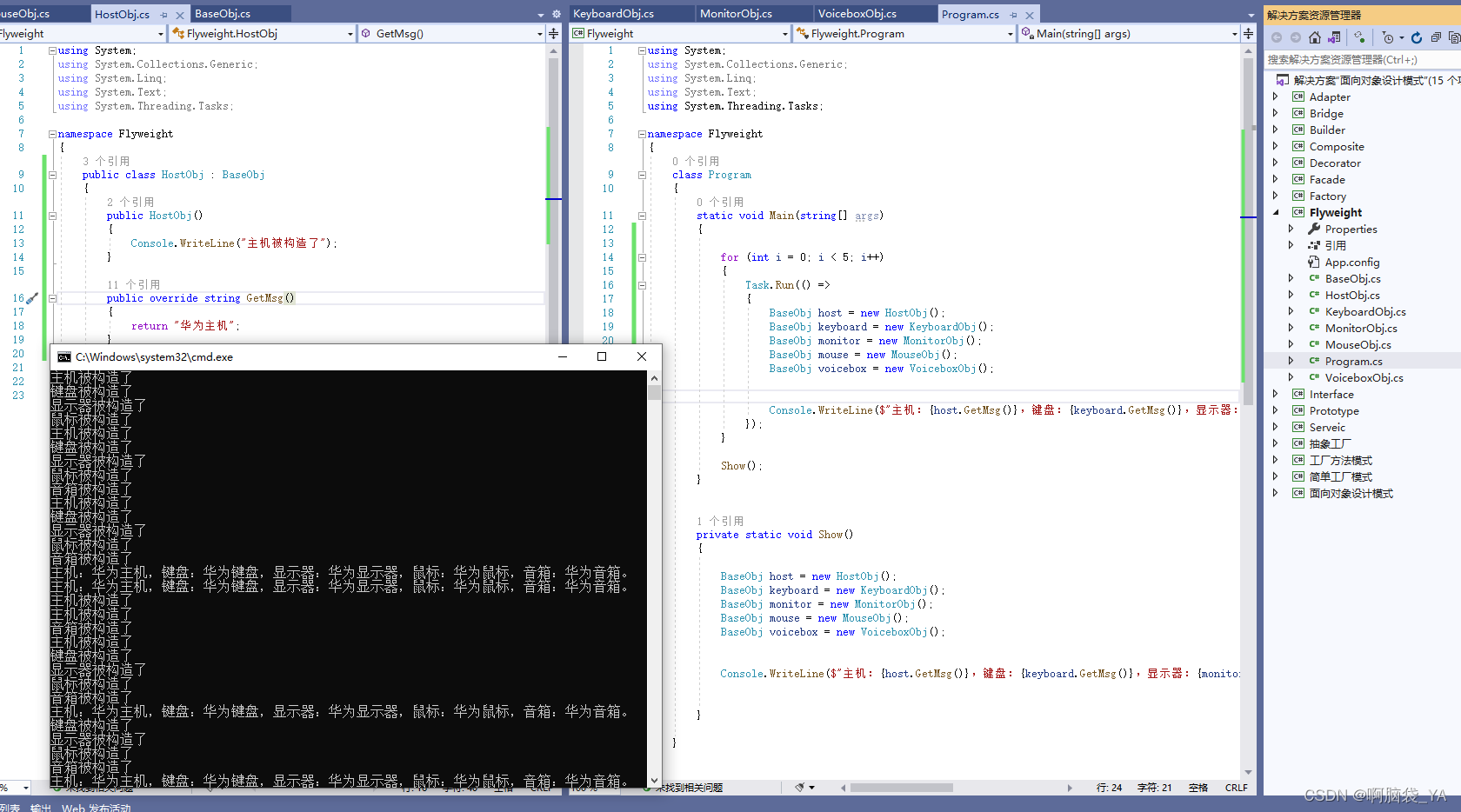1461x812 pixels.
Task: Click the Forward arrow in Solution Explorer toolbar
Action: point(1296,37)
